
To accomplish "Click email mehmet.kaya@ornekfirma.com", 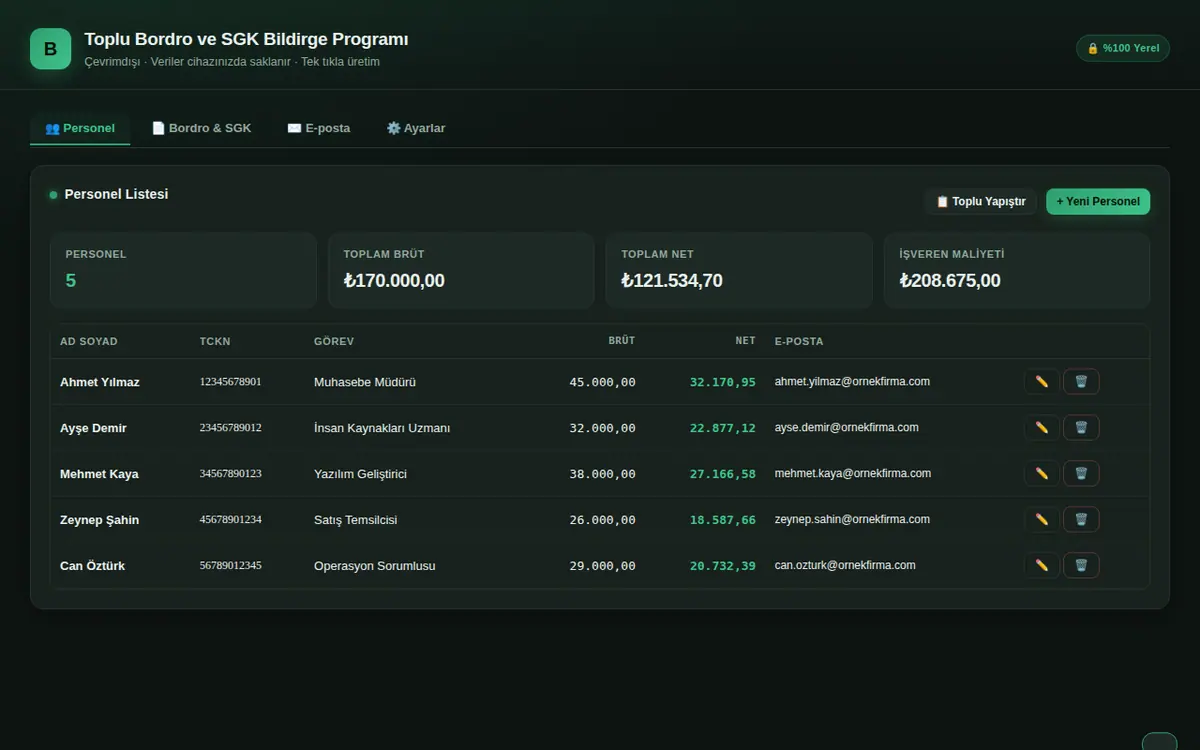I will click(x=853, y=474).
